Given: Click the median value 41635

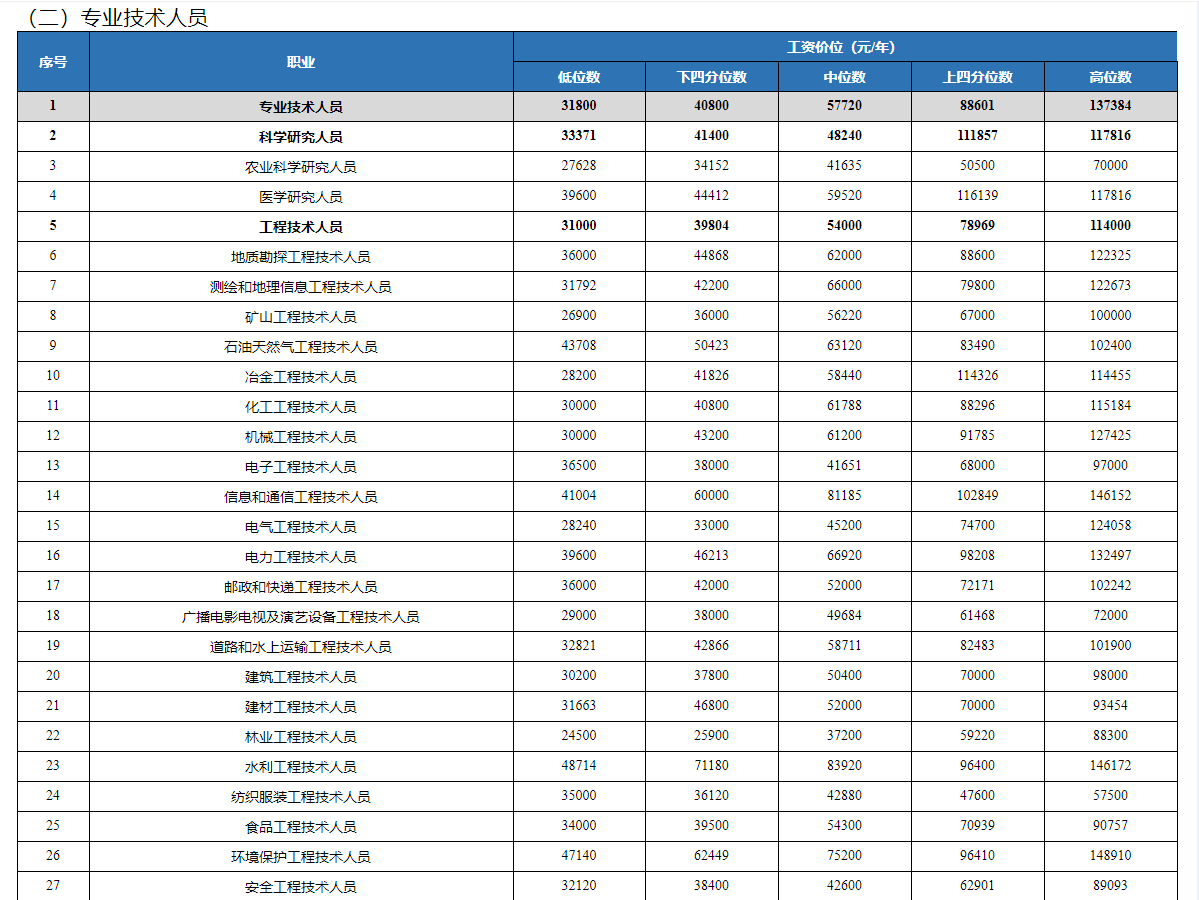Looking at the screenshot, I should tap(844, 165).
